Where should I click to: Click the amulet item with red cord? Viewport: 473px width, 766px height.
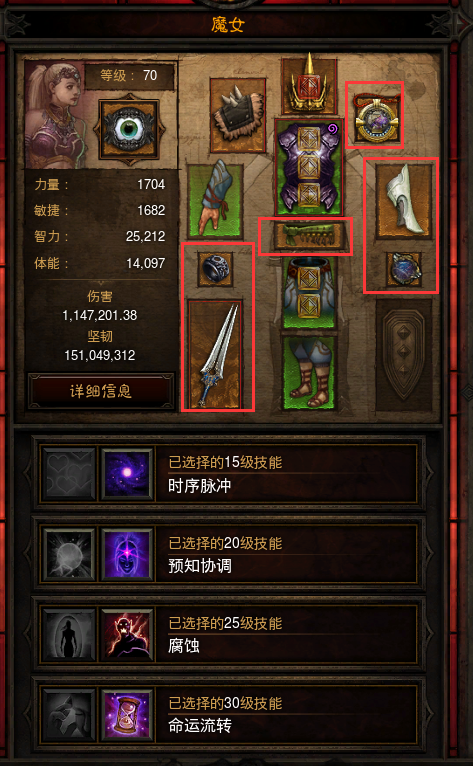374,115
